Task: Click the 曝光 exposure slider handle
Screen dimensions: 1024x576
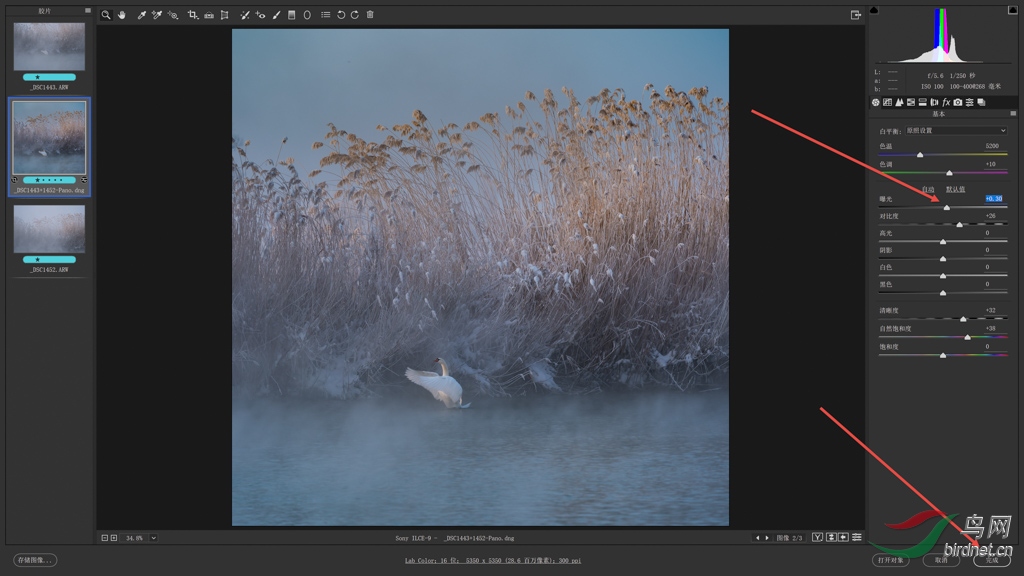Action: click(x=946, y=207)
